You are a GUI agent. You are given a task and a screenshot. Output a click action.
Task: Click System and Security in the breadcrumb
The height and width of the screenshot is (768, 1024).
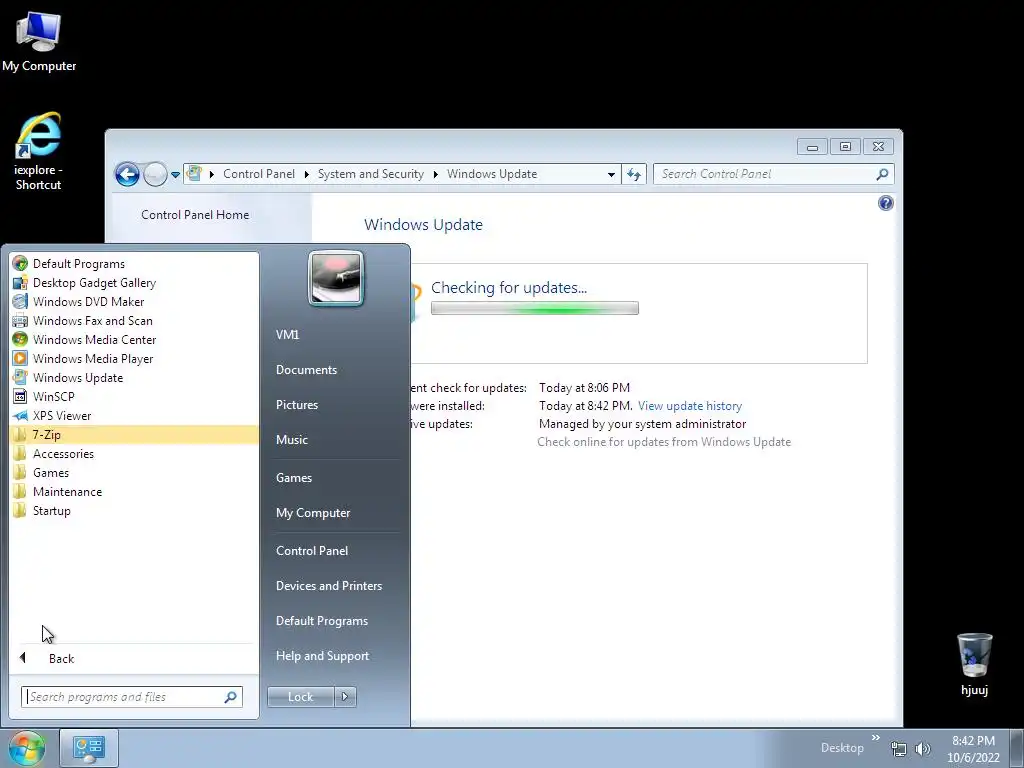pyautogui.click(x=370, y=174)
